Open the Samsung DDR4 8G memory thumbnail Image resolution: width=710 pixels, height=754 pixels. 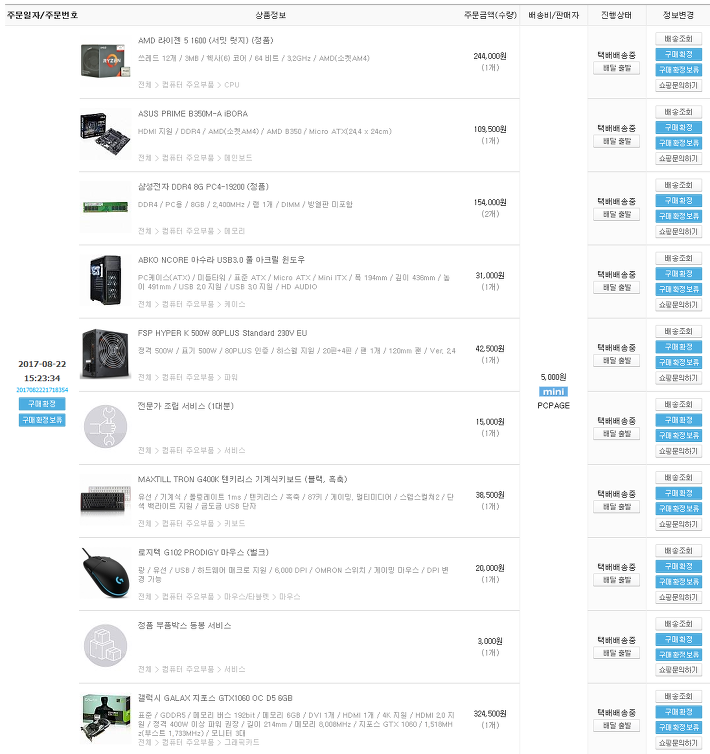[x=105, y=207]
